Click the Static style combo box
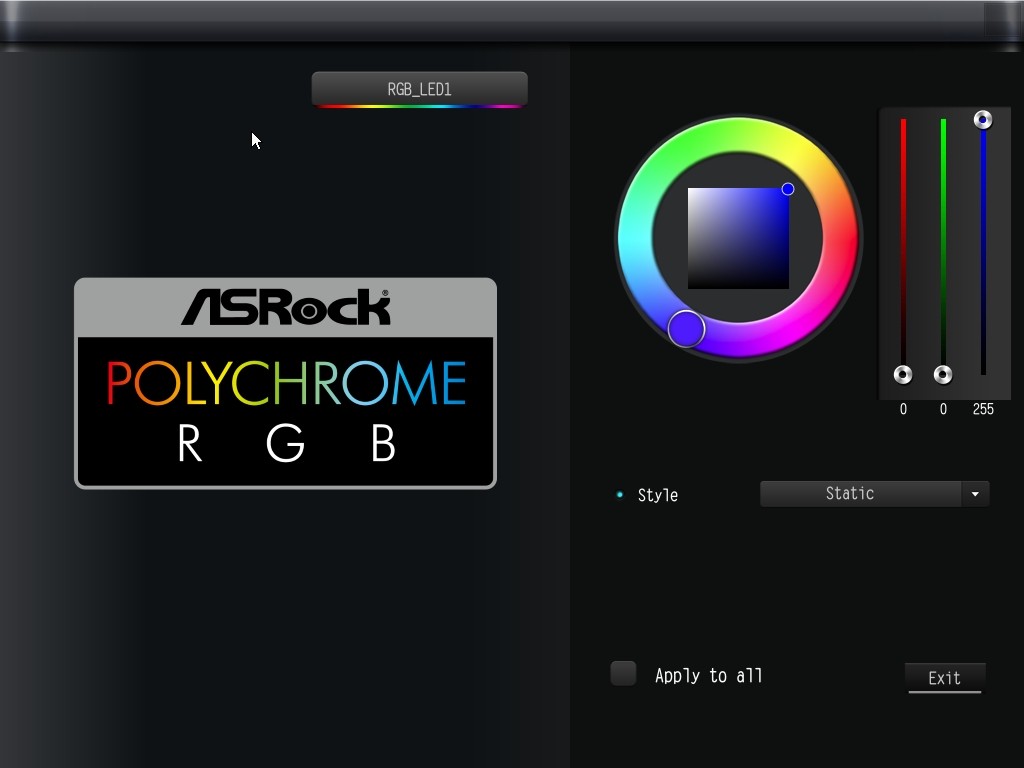Image resolution: width=1024 pixels, height=768 pixels. point(874,494)
